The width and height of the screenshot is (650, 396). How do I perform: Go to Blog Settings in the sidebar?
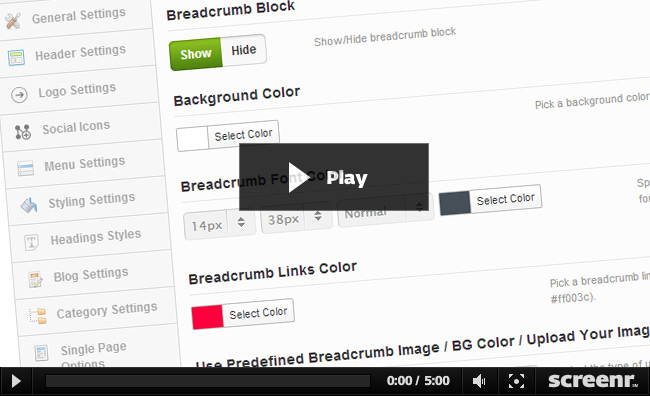pyautogui.click(x=90, y=275)
